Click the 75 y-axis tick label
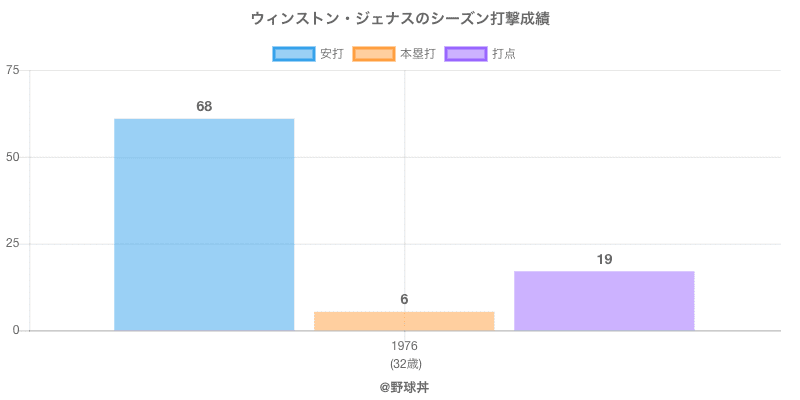This screenshot has height=400, width=800. pos(12,70)
